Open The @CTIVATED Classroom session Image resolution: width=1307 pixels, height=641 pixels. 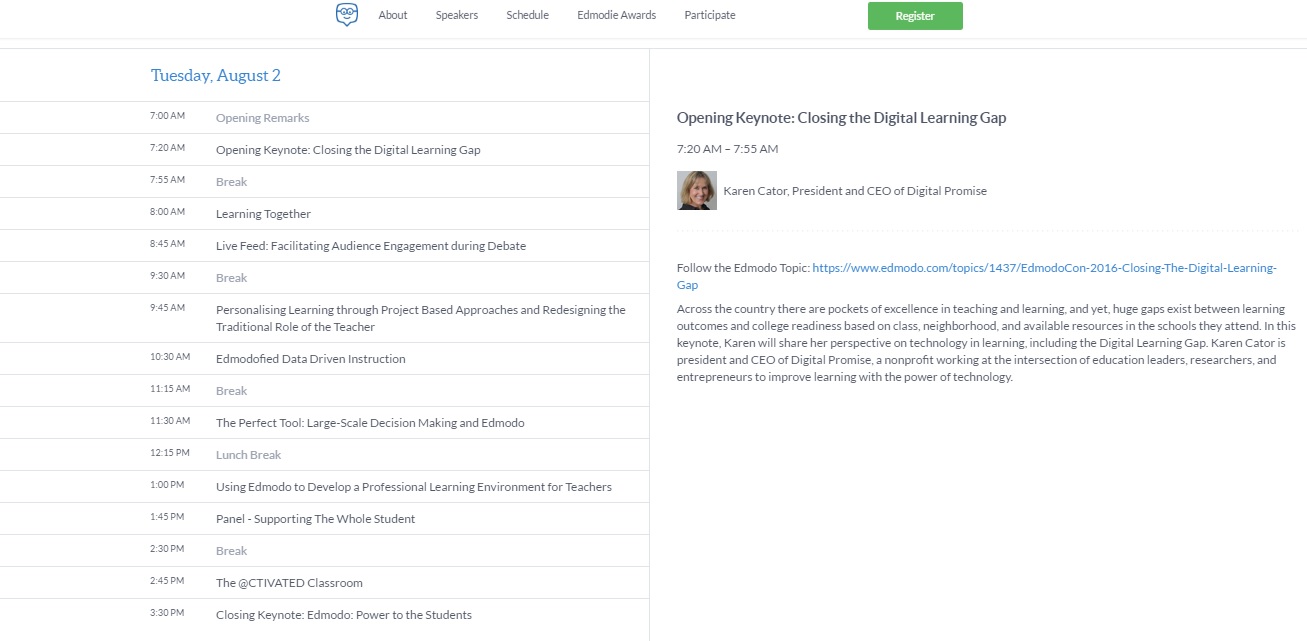(289, 583)
